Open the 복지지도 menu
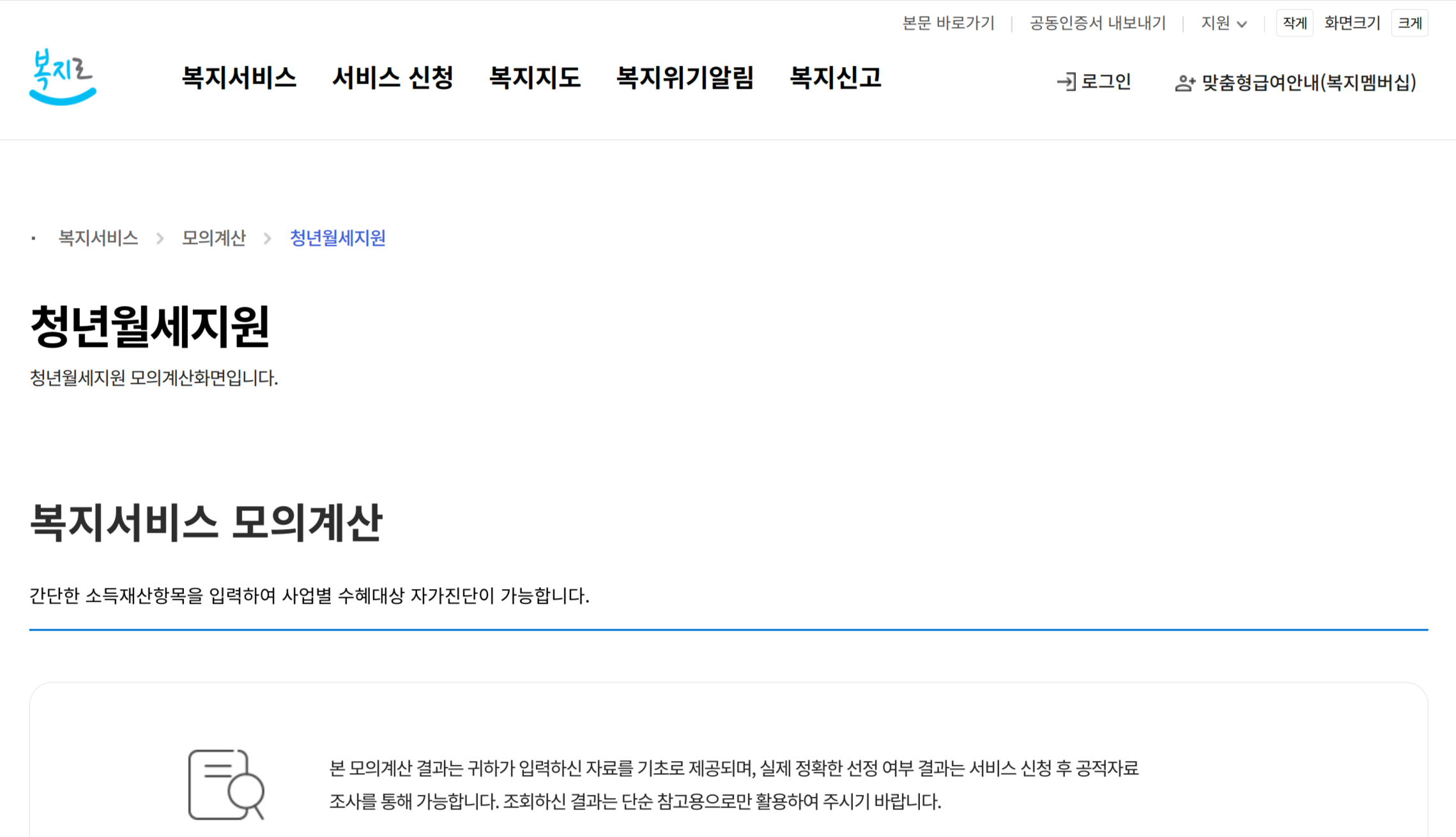Viewport: 1456px width, 837px height. click(x=534, y=78)
